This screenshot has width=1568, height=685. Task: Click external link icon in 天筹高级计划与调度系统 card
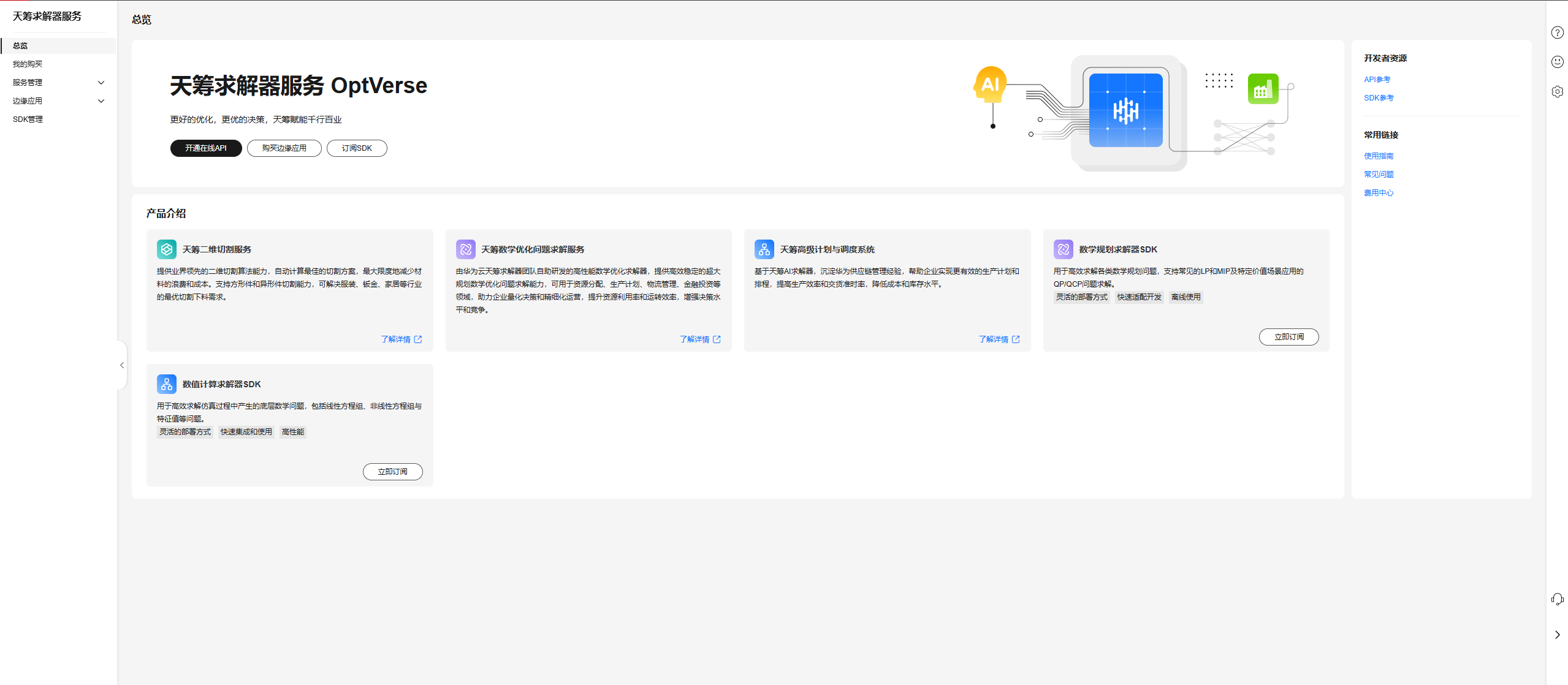pos(1016,339)
